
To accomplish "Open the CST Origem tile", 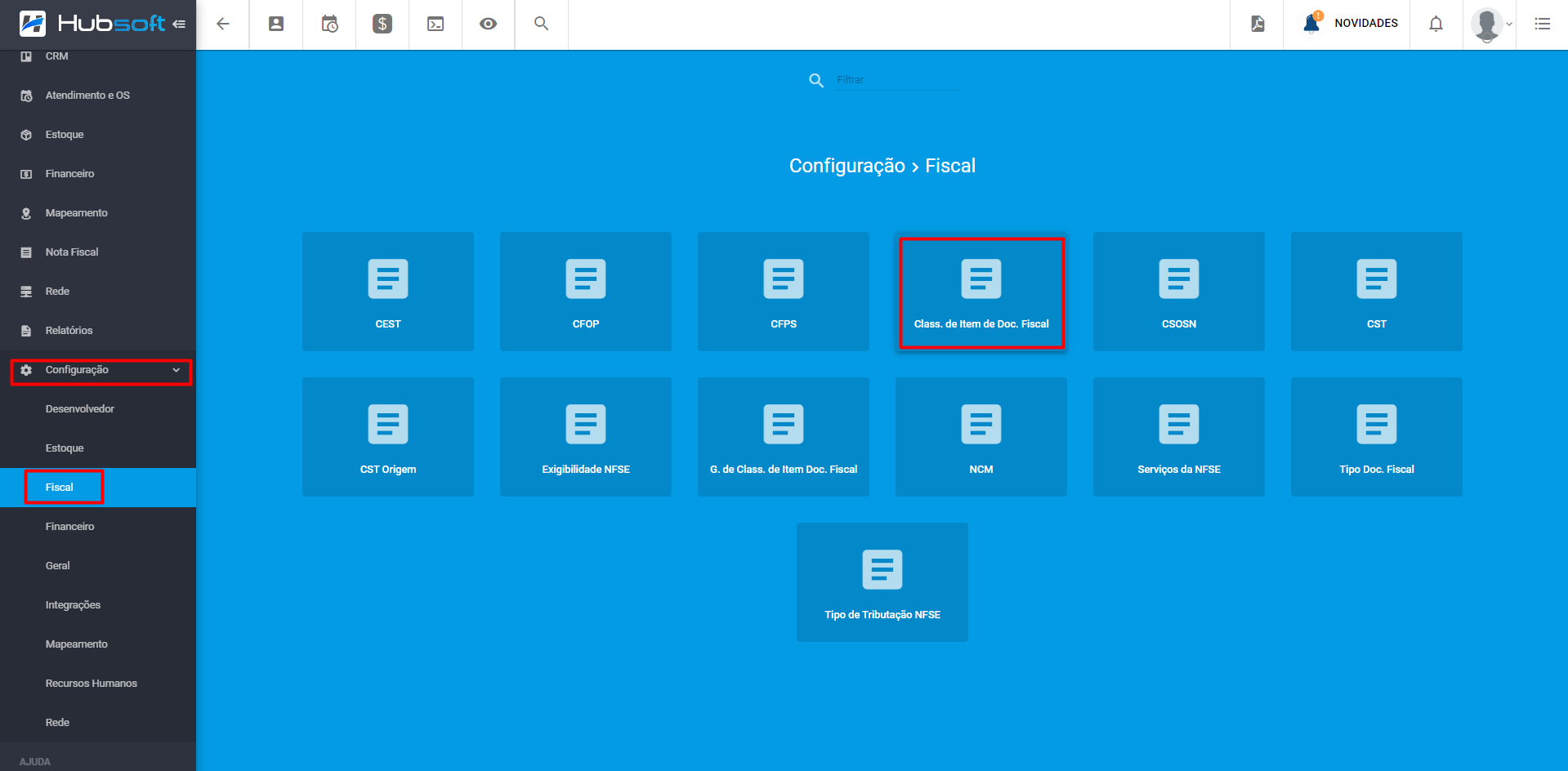I will [388, 437].
